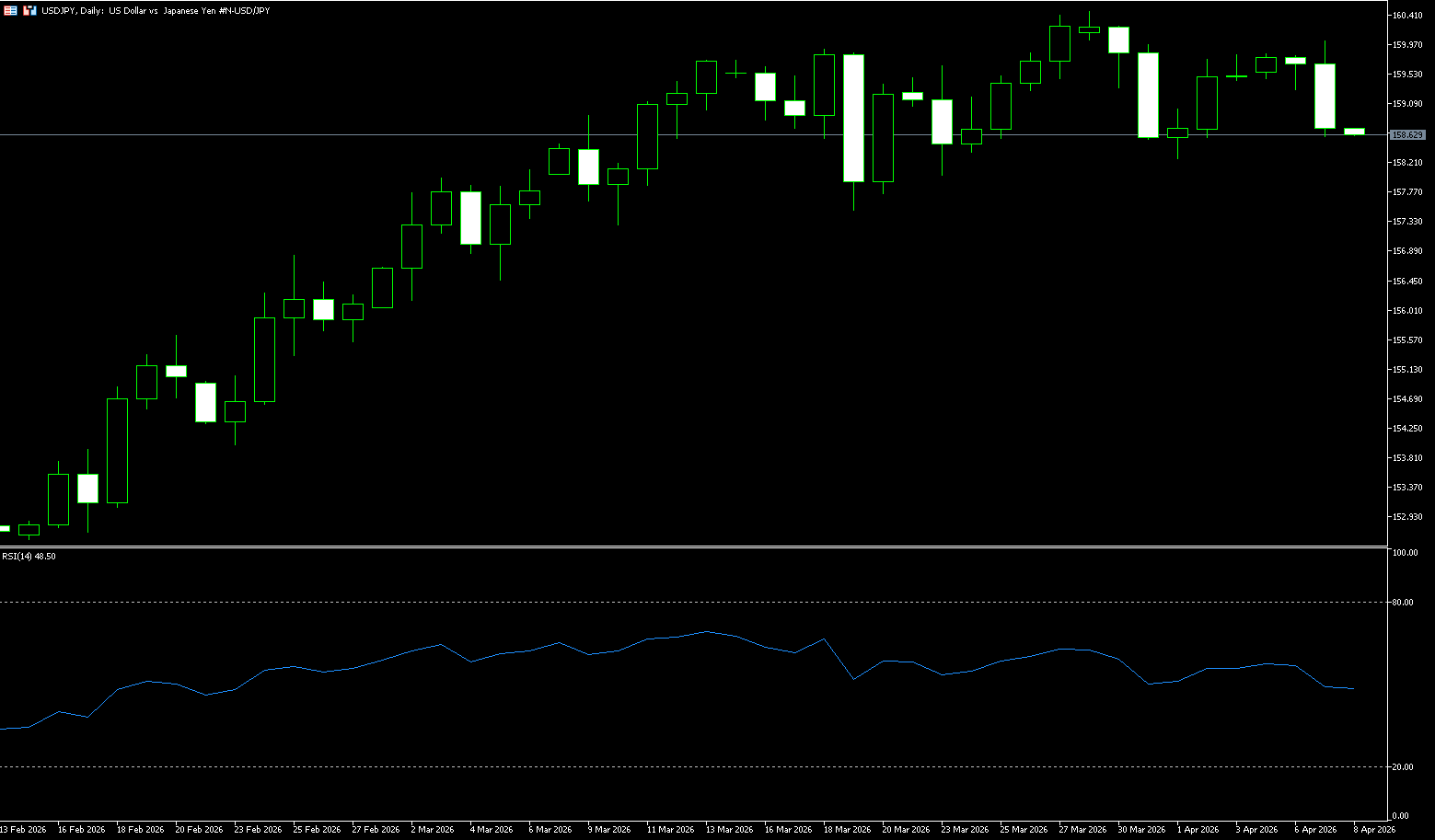Click the 6 Apr 2026 time axis label
The width and height of the screenshot is (1435, 840).
(1314, 830)
